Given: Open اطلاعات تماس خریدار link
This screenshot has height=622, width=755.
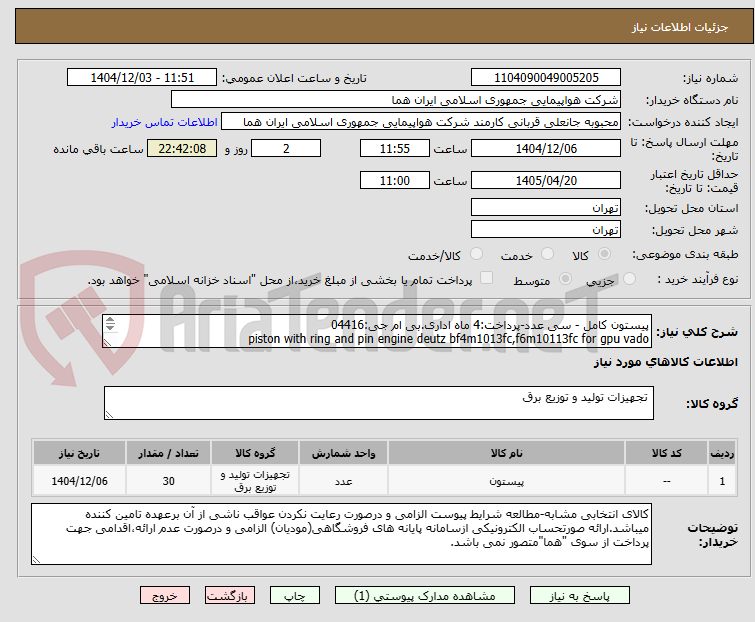Looking at the screenshot, I should [x=165, y=122].
